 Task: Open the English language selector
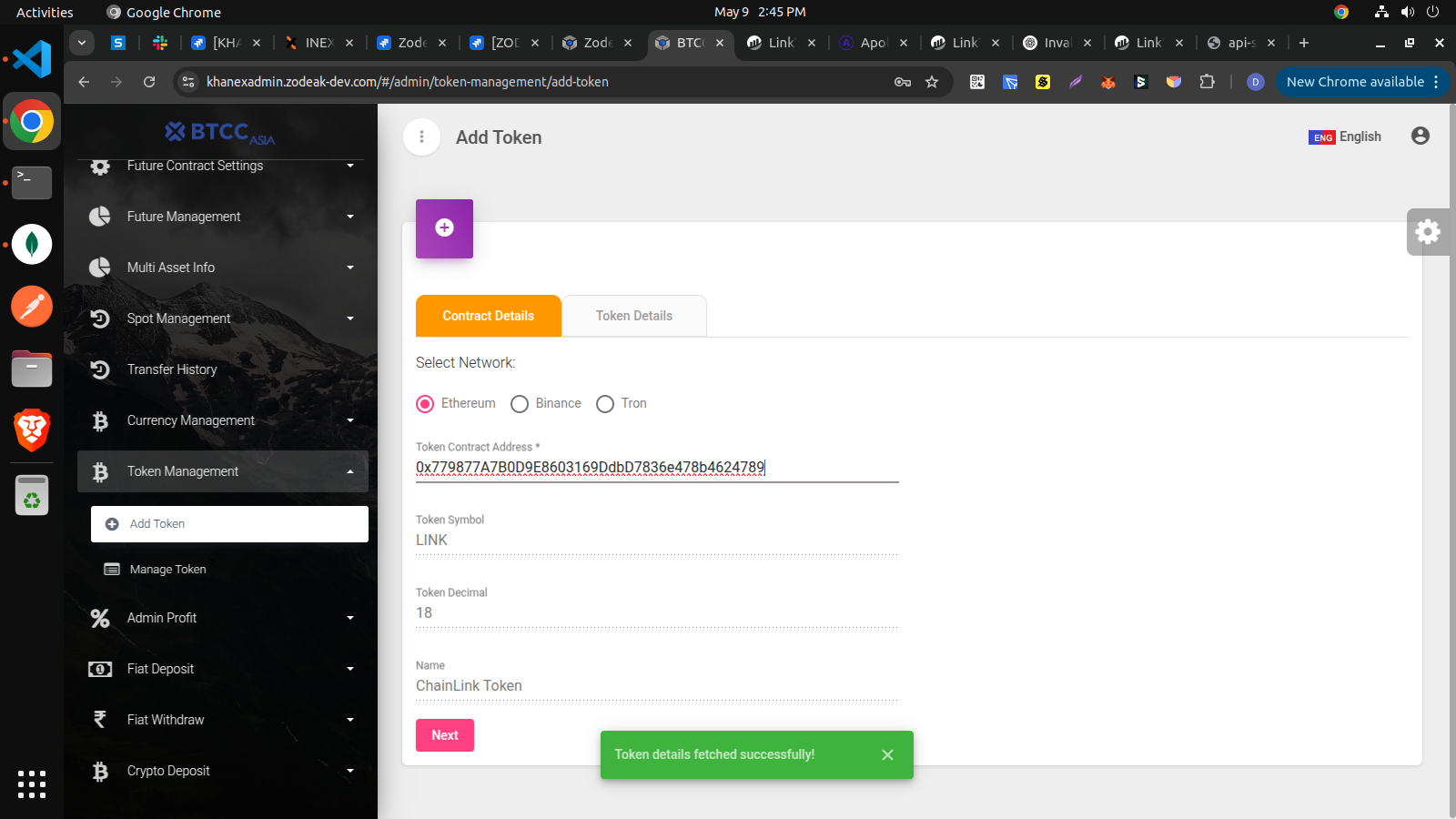[1345, 136]
